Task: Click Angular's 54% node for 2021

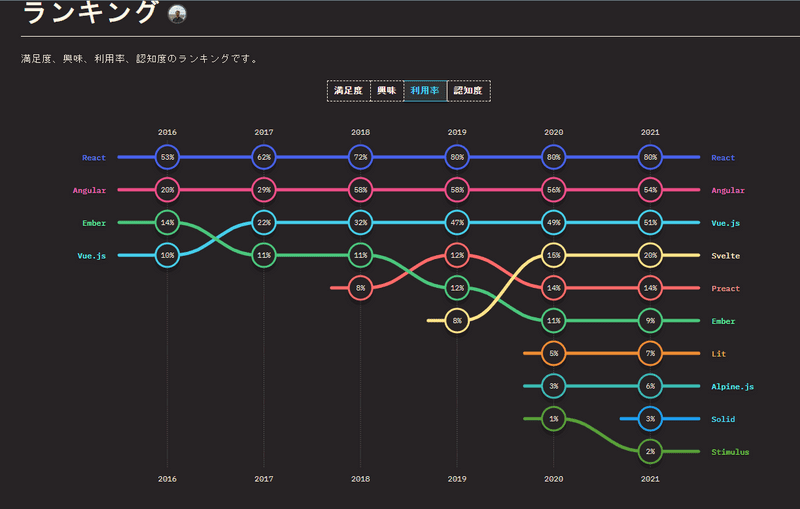Action: [x=650, y=190]
